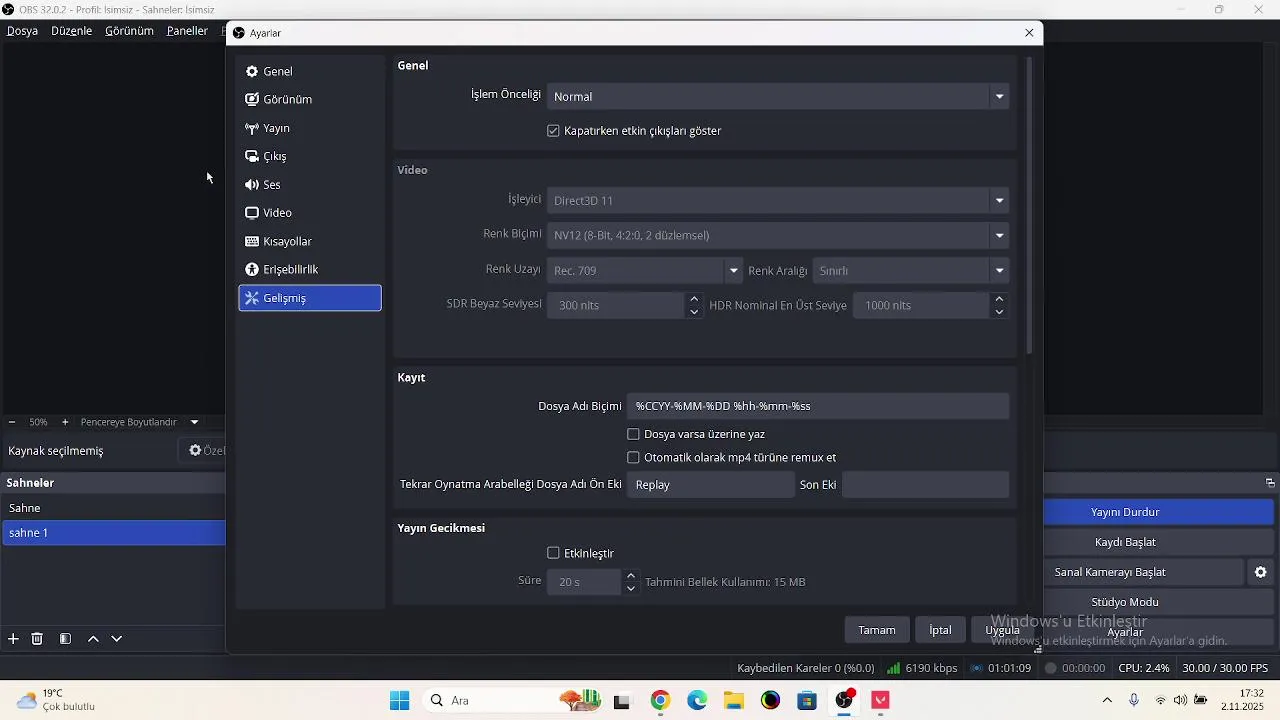
Task: Click the İptal button
Action: [x=940, y=630]
